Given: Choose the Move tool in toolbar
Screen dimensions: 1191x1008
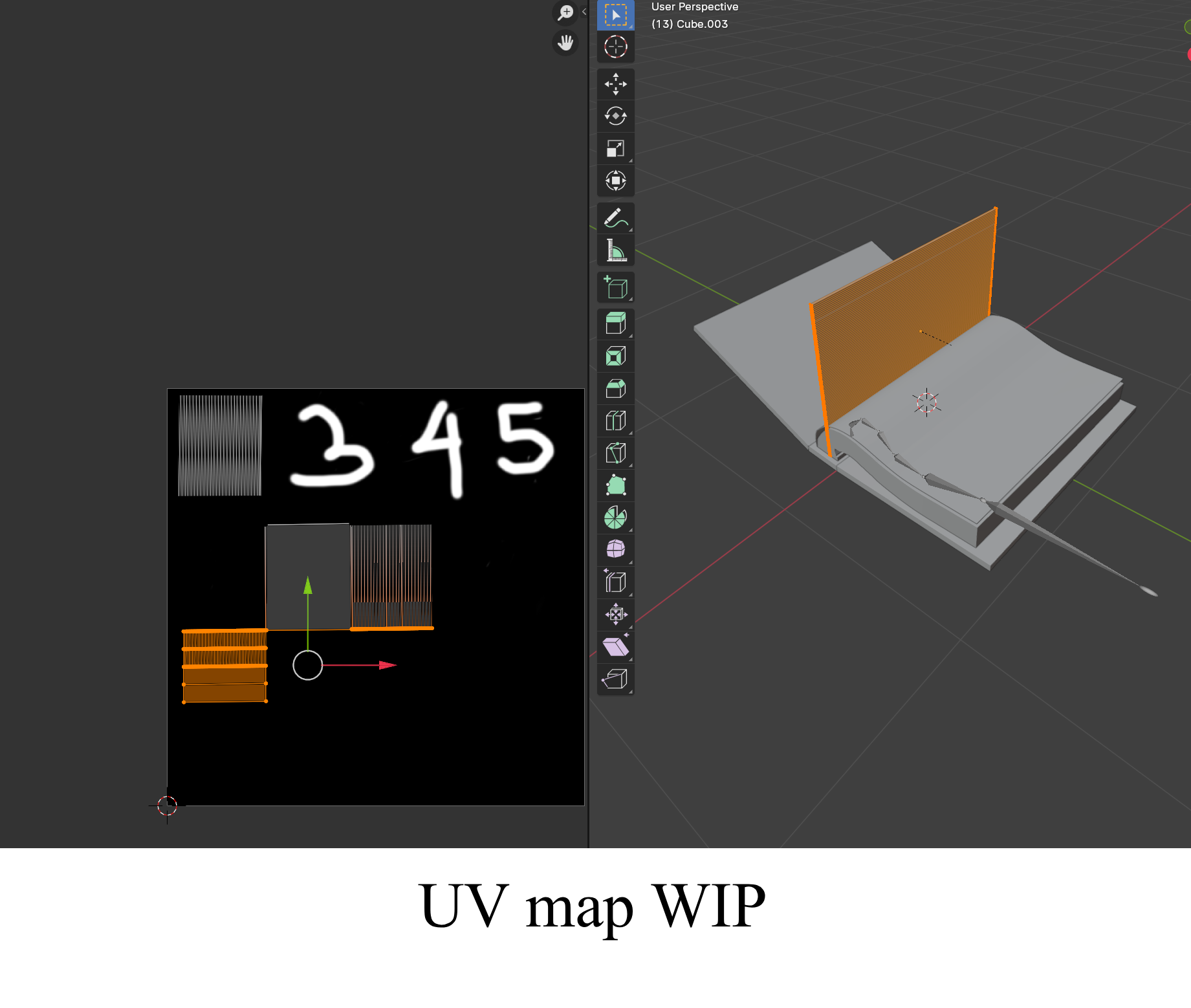Looking at the screenshot, I should (615, 84).
